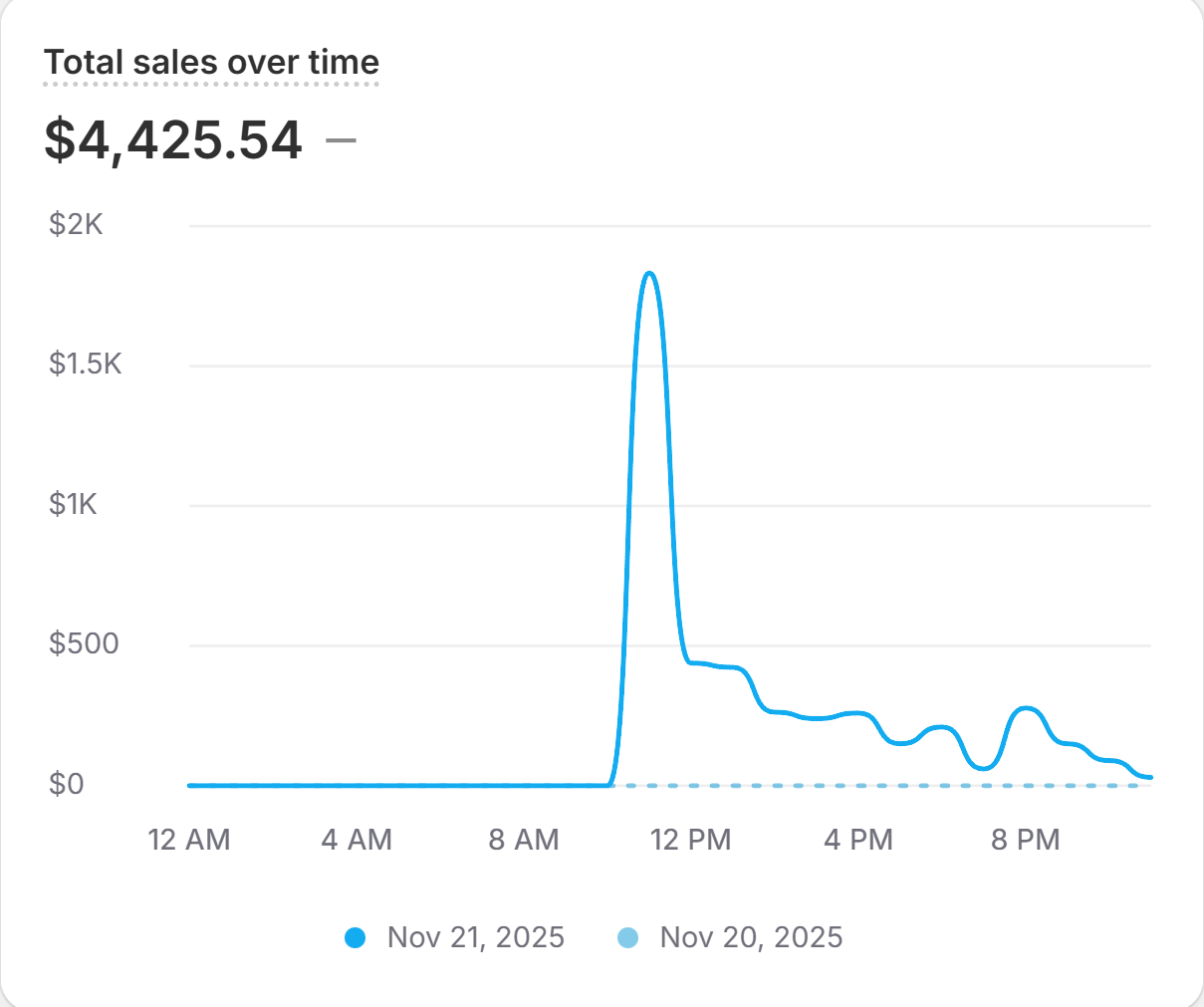Click the 4 PM x-axis label
1204x1007 pixels.
click(x=858, y=840)
